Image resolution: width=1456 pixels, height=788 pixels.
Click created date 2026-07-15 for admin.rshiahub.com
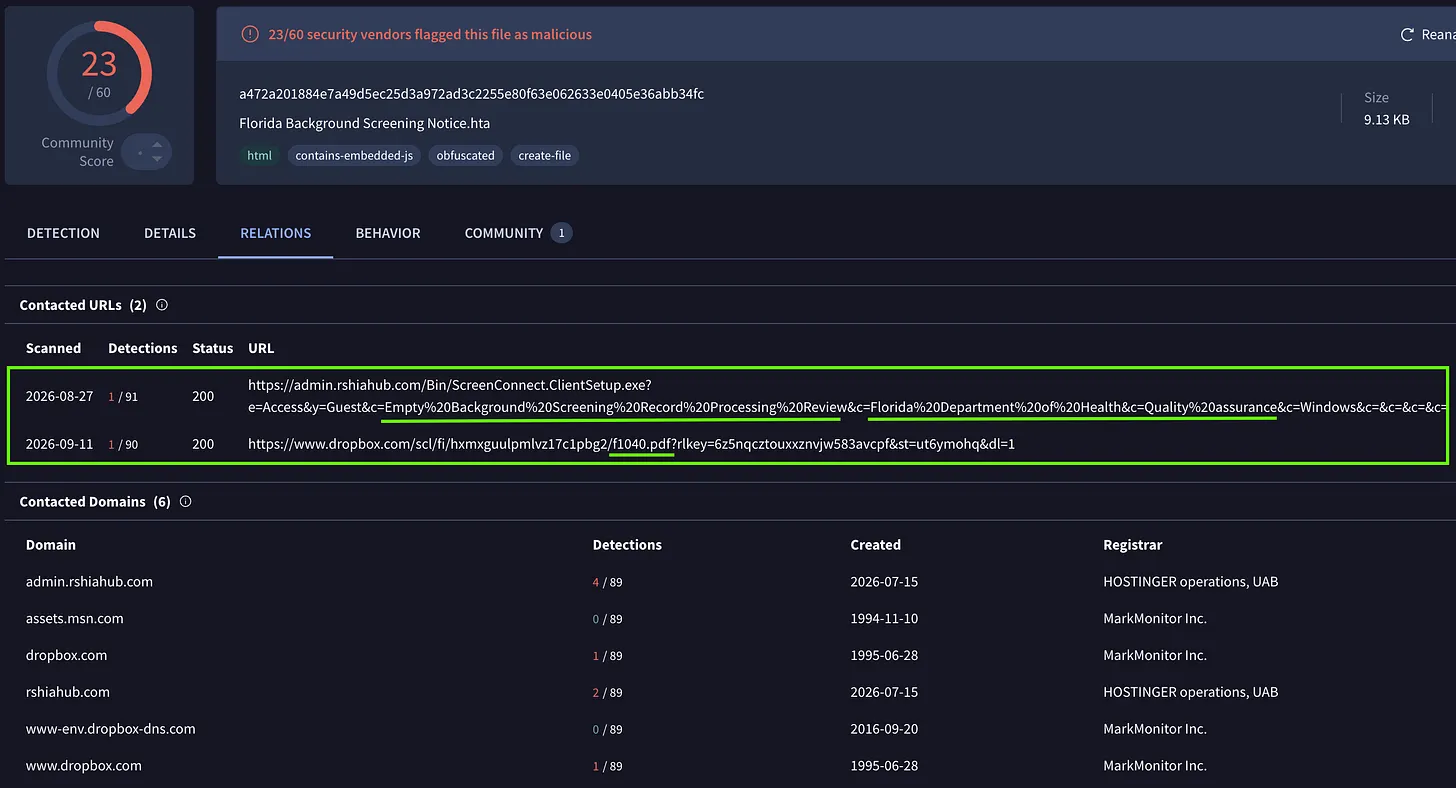tap(884, 581)
